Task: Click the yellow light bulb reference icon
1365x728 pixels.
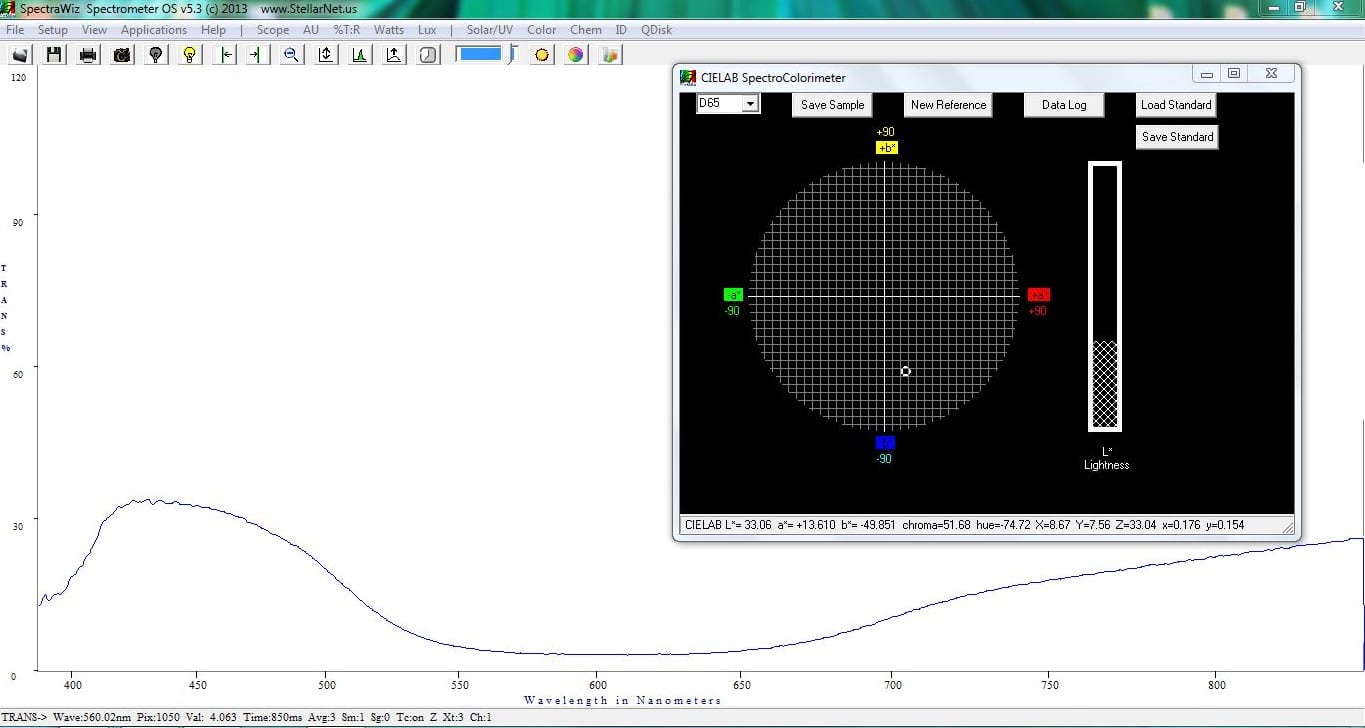Action: (x=190, y=55)
